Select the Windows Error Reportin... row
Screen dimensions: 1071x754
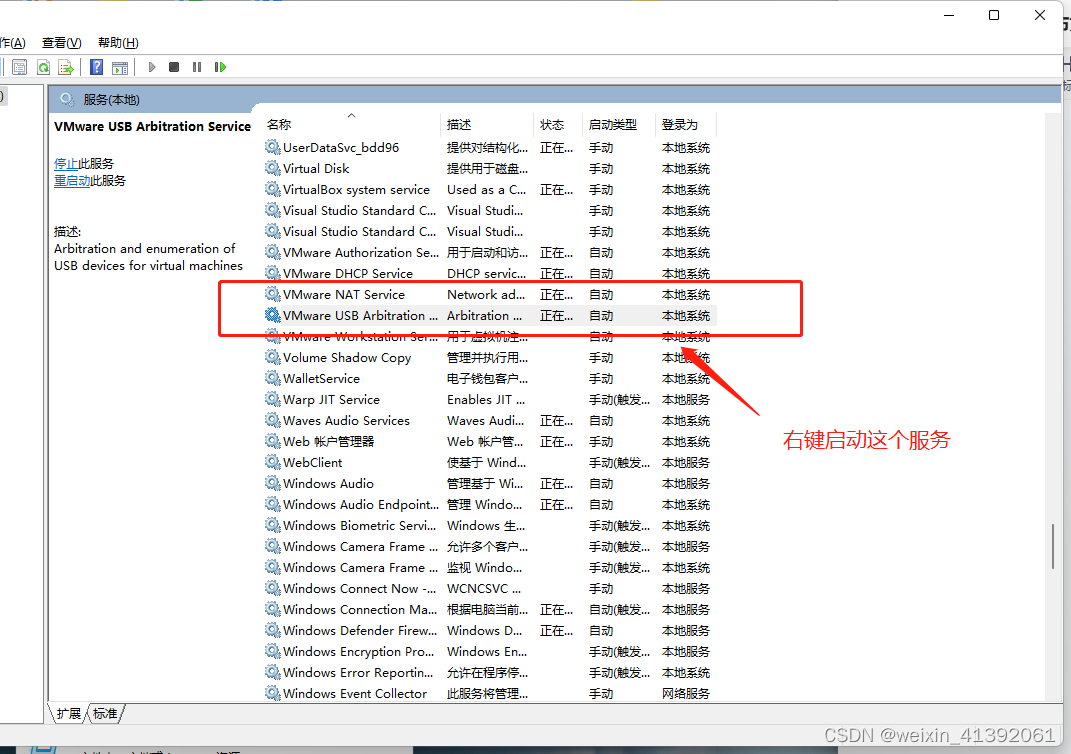pos(489,673)
